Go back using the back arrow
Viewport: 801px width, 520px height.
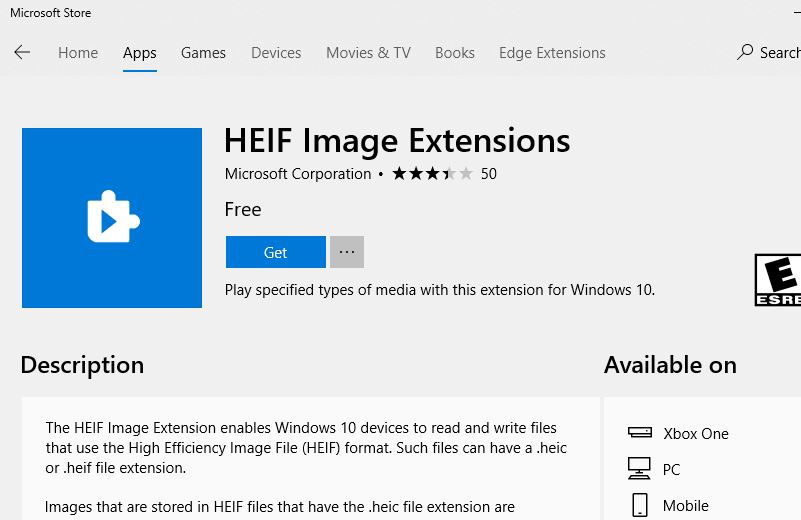22,52
